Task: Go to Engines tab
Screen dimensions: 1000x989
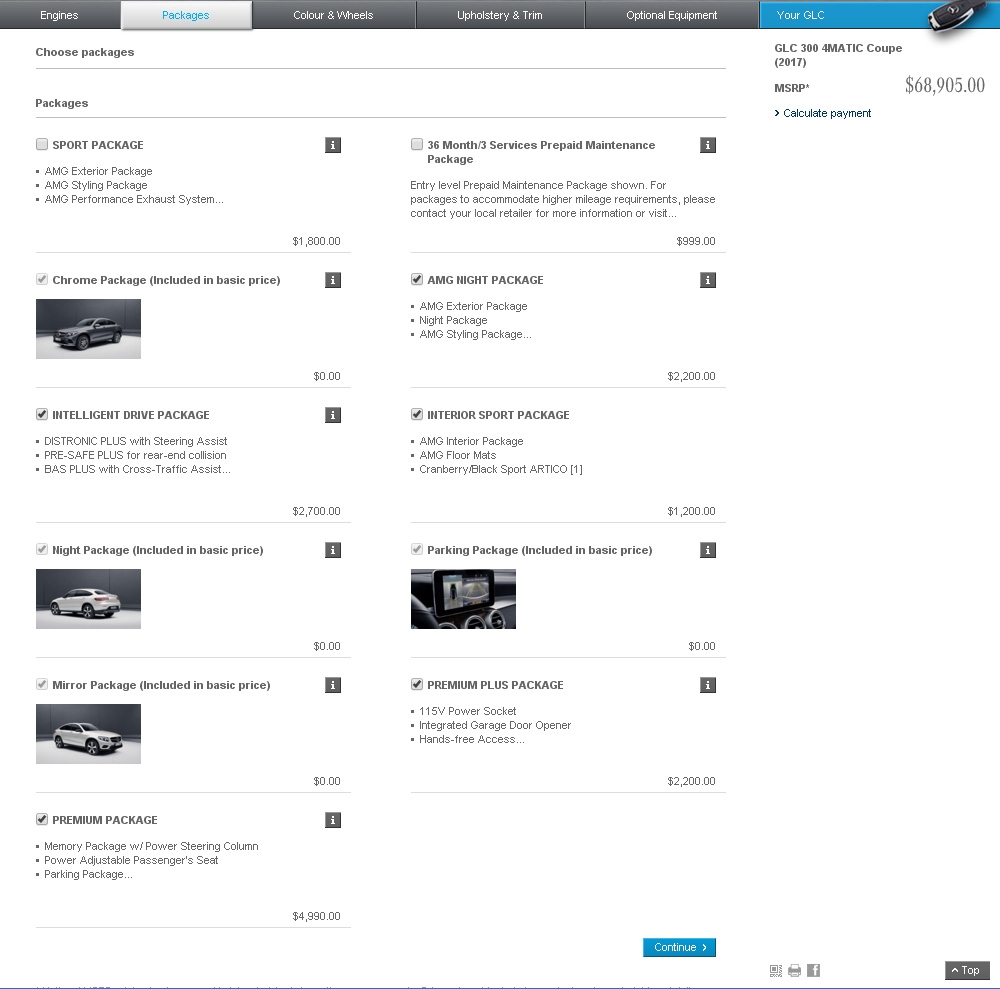Action: pos(59,15)
